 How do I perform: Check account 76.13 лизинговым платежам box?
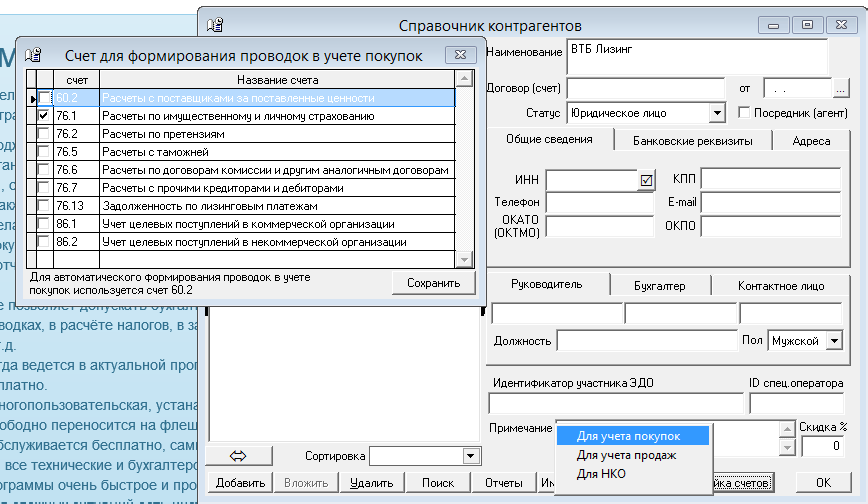[44, 205]
